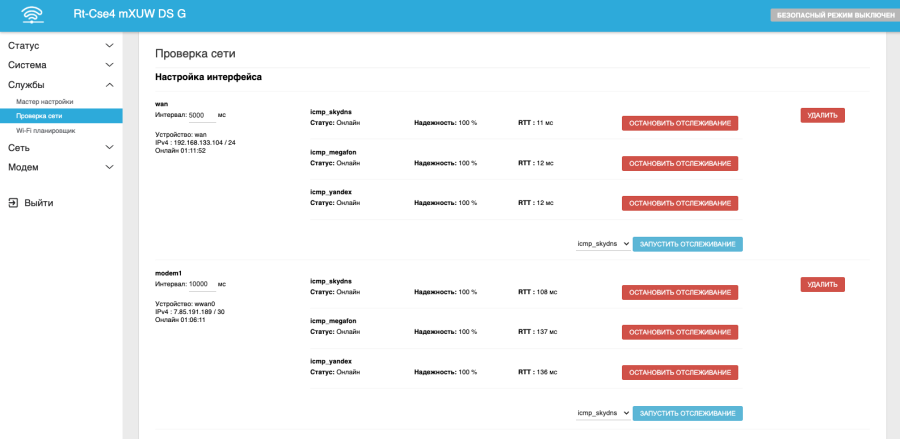Viewport: 900px width, 439px height.
Task: Open tracker dropdown under wan section
Action: point(603,243)
